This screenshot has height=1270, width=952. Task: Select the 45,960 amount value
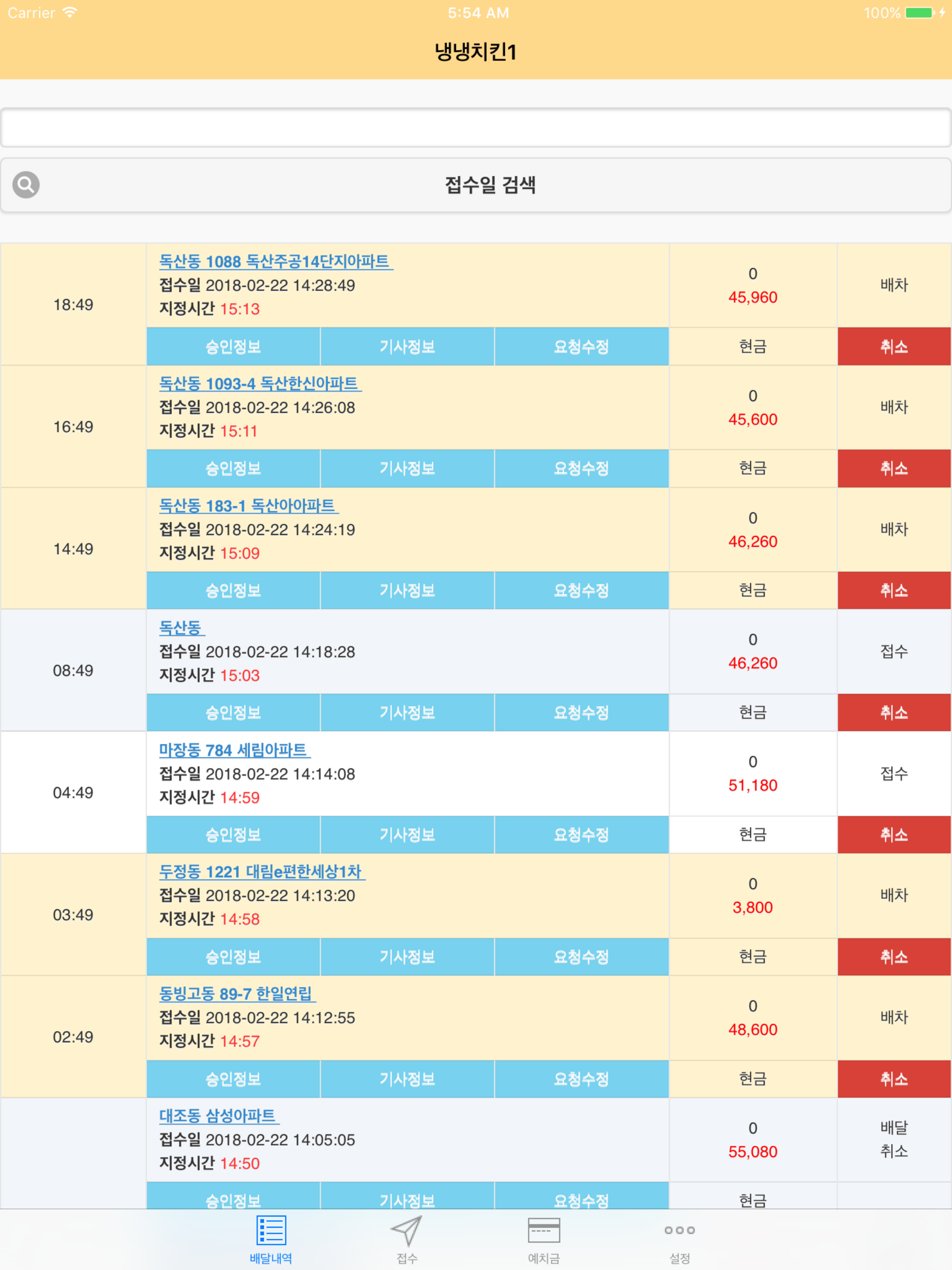click(x=753, y=298)
